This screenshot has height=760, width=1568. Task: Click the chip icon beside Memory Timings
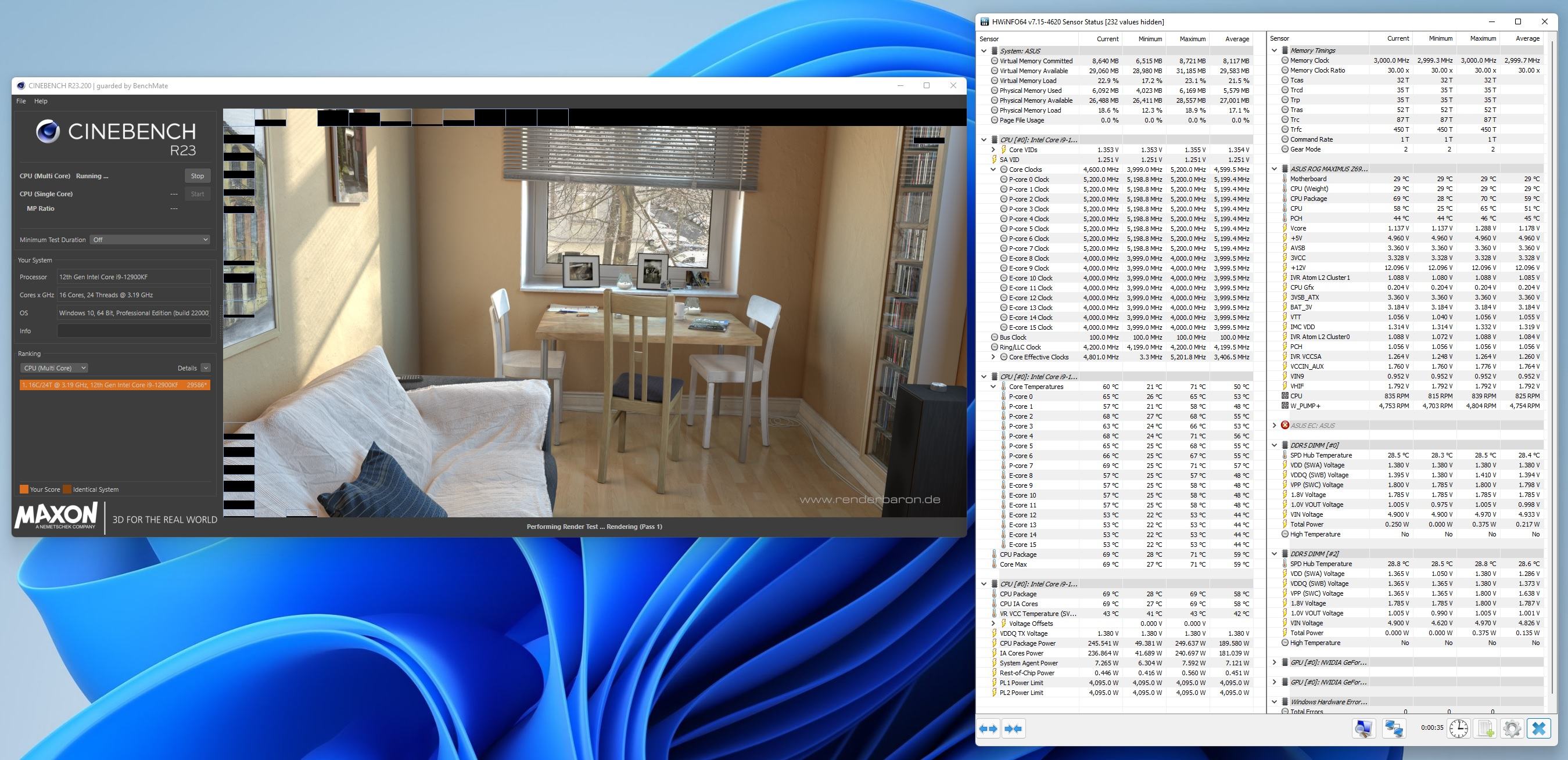1284,51
